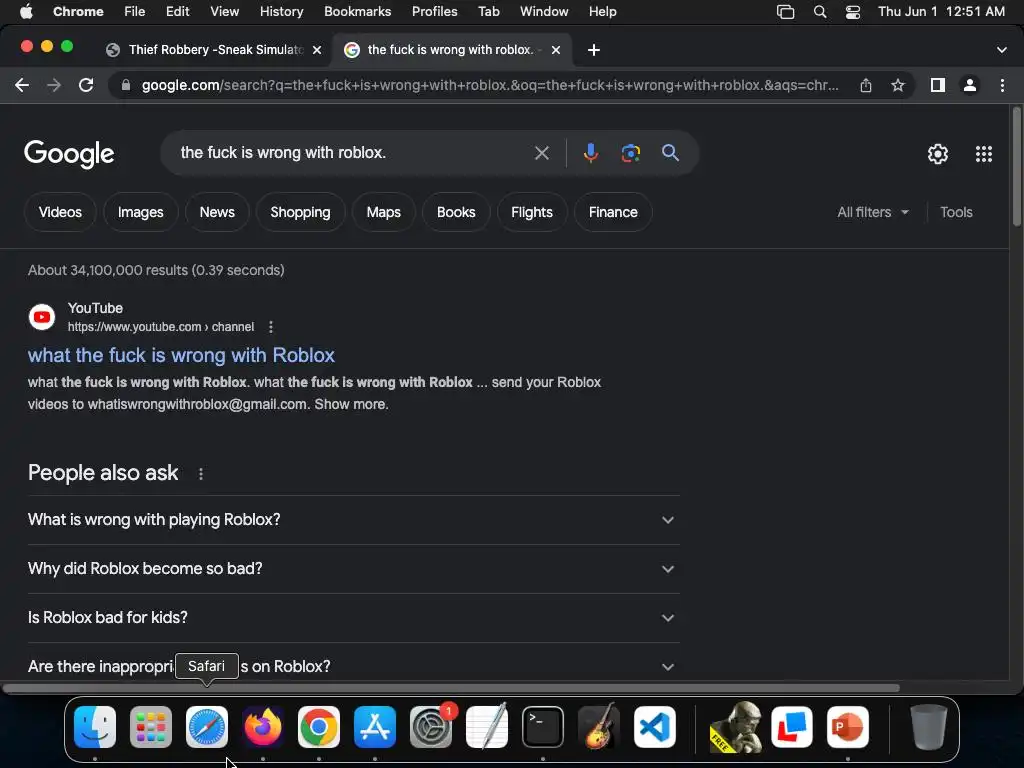
Task: Launch Firefox from the Dock
Action: 263,727
